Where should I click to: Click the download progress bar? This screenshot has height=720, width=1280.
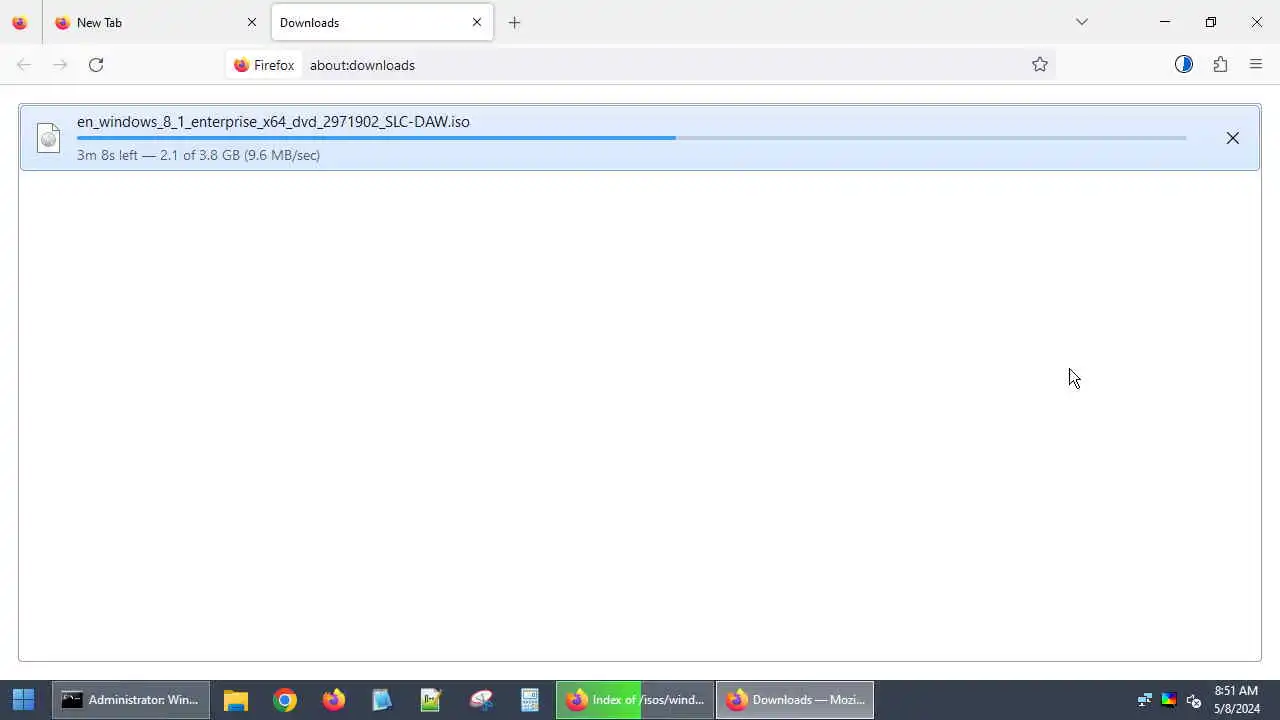631,138
